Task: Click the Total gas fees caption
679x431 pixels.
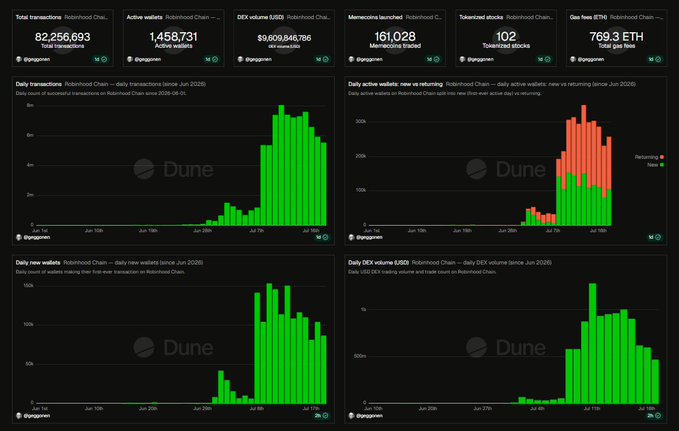Action: (617, 46)
